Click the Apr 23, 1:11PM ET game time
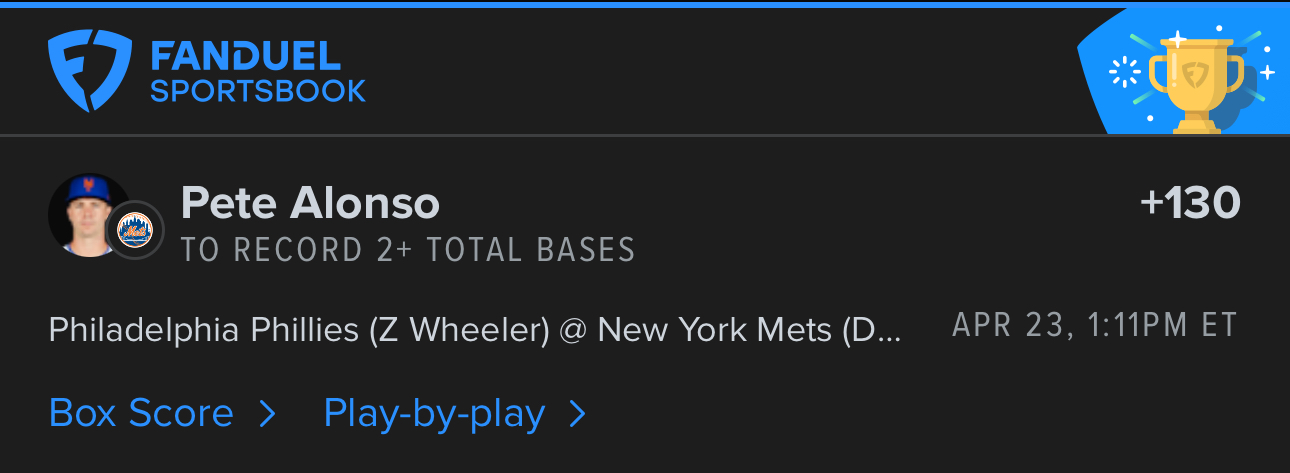1290x473 pixels. [x=1095, y=325]
